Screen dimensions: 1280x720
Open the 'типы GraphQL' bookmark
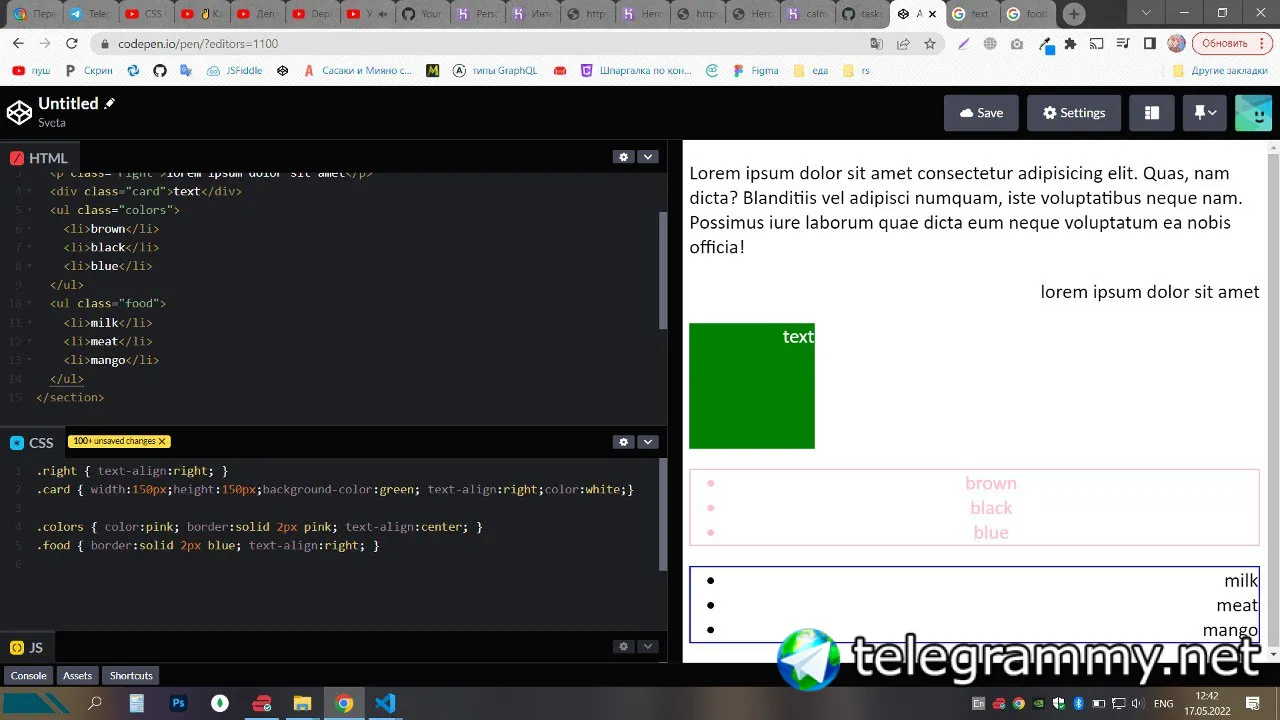495,71
